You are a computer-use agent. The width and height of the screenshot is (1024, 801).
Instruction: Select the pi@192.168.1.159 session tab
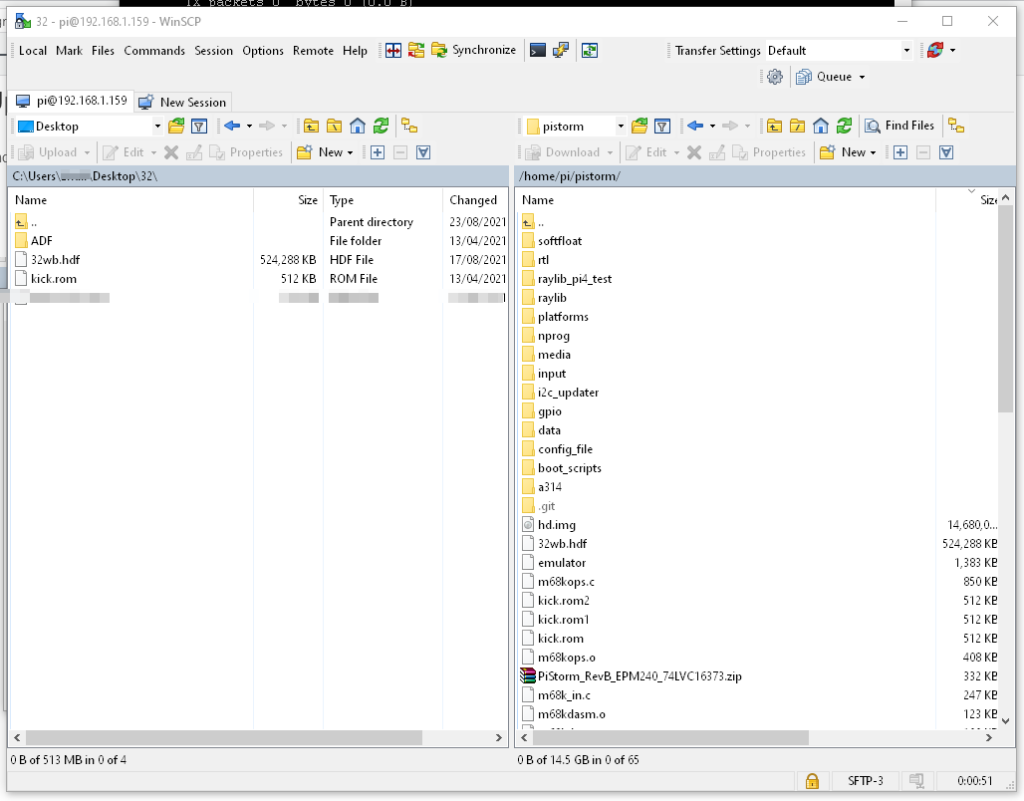(72, 101)
